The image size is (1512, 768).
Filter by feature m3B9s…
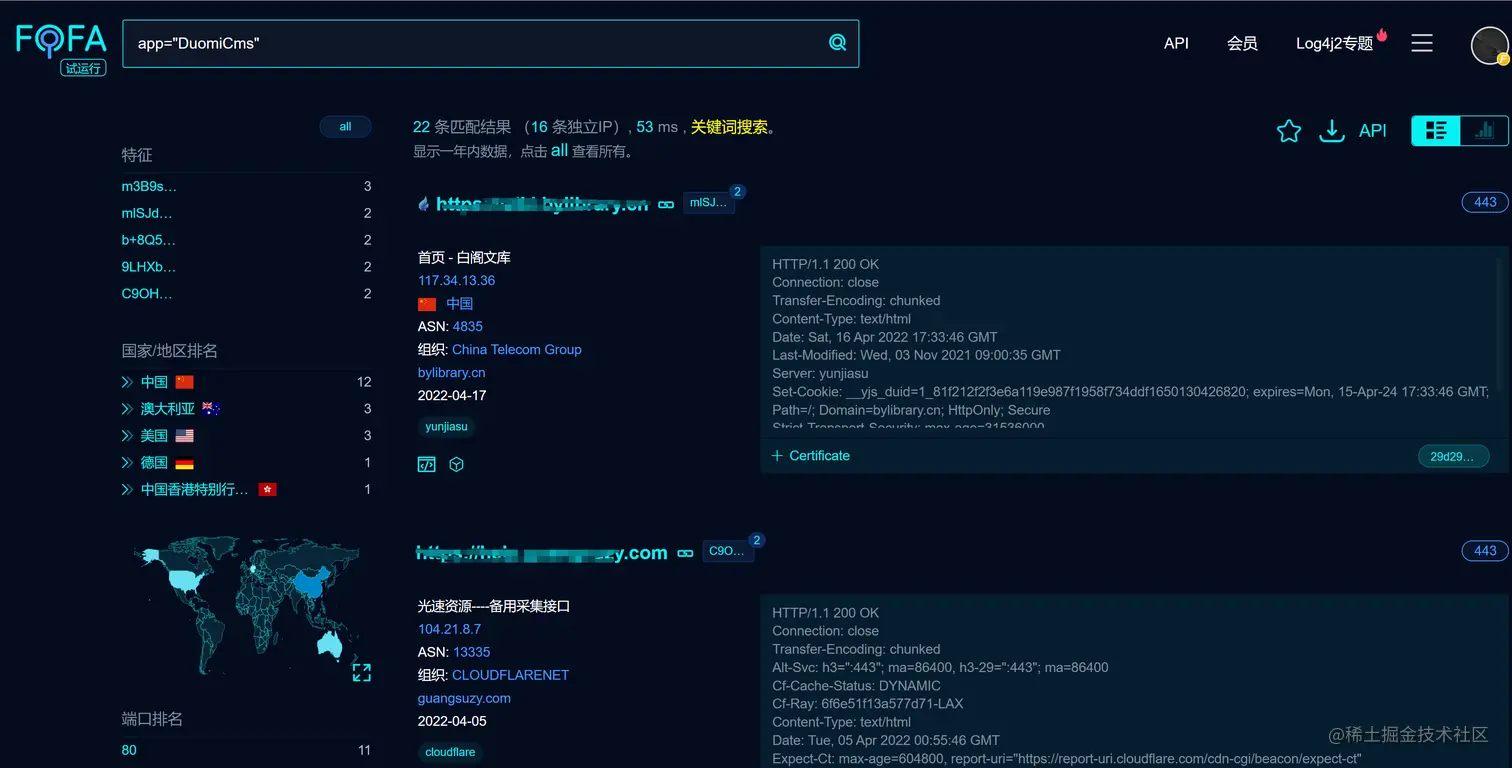[x=149, y=186]
